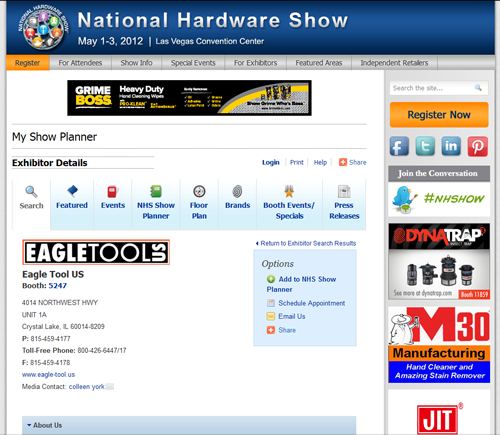Select the Search magnifying glass tab icon
The image size is (500, 435).
[x=31, y=192]
